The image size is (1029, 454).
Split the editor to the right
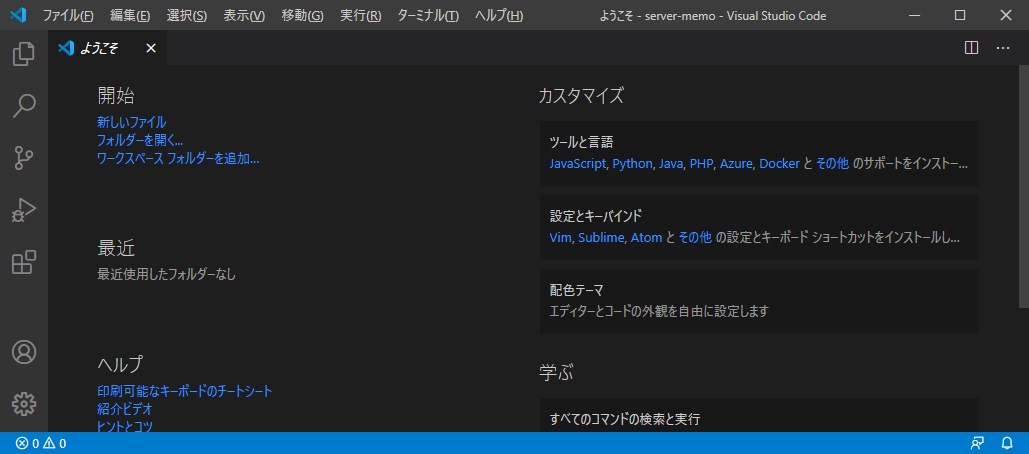[x=971, y=48]
